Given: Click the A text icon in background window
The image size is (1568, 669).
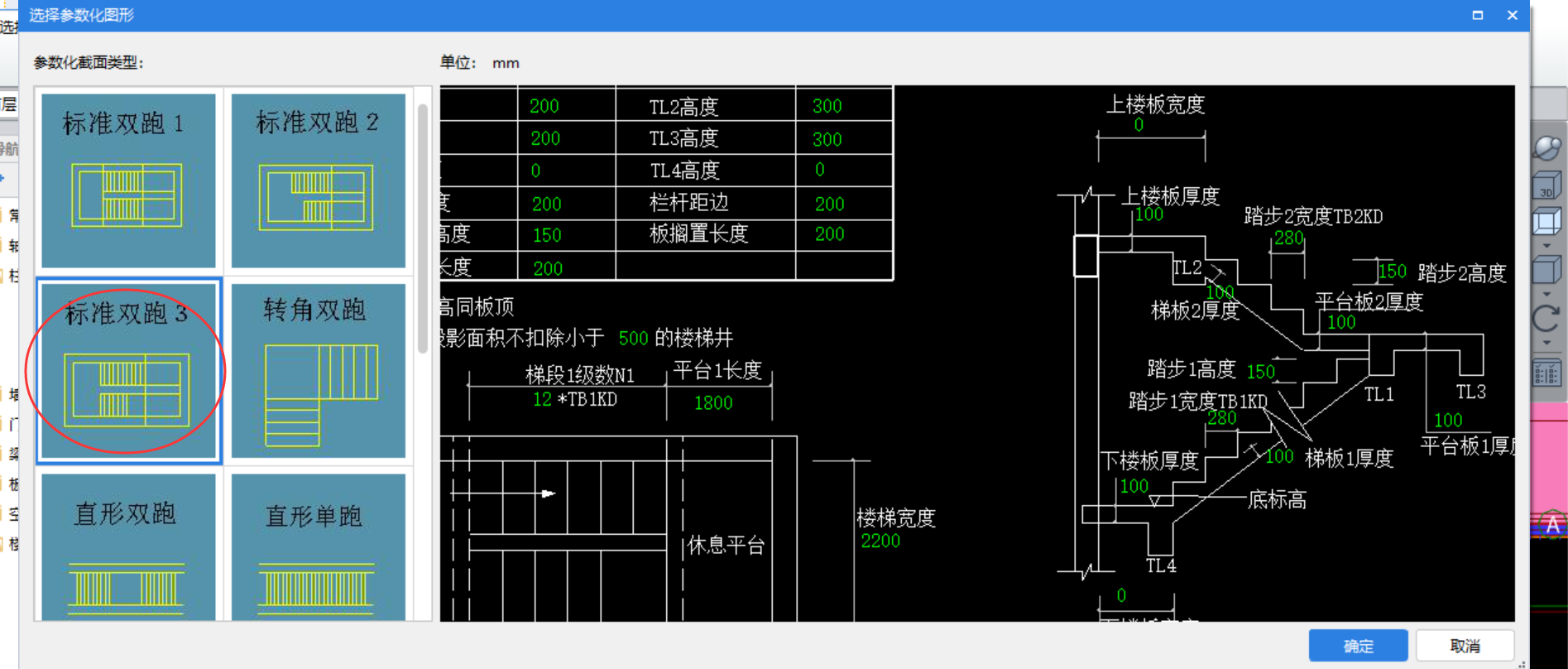Looking at the screenshot, I should [1552, 524].
